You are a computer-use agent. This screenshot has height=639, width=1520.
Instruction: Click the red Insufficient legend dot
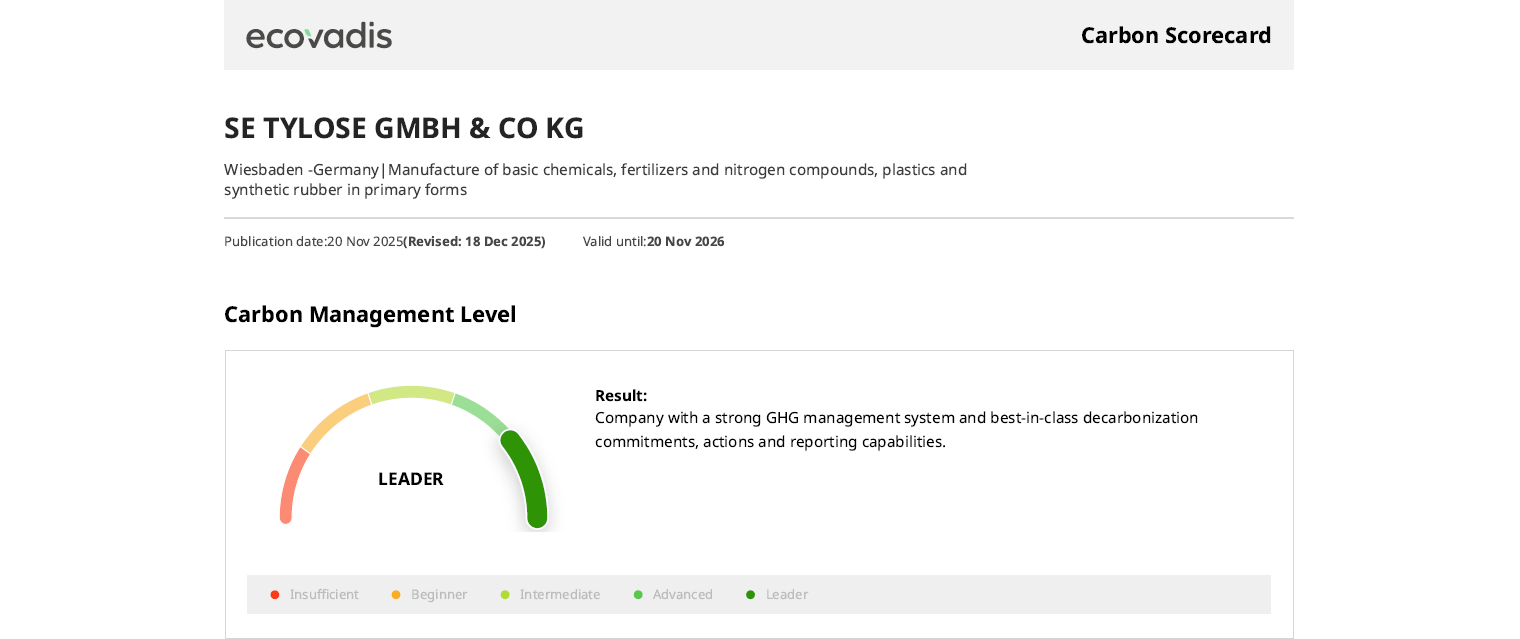click(275, 595)
